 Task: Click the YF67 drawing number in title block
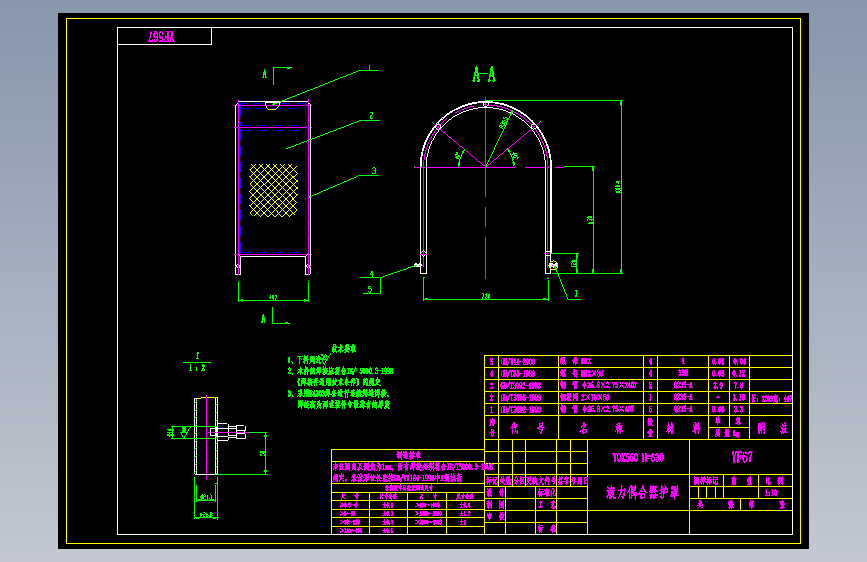click(741, 457)
